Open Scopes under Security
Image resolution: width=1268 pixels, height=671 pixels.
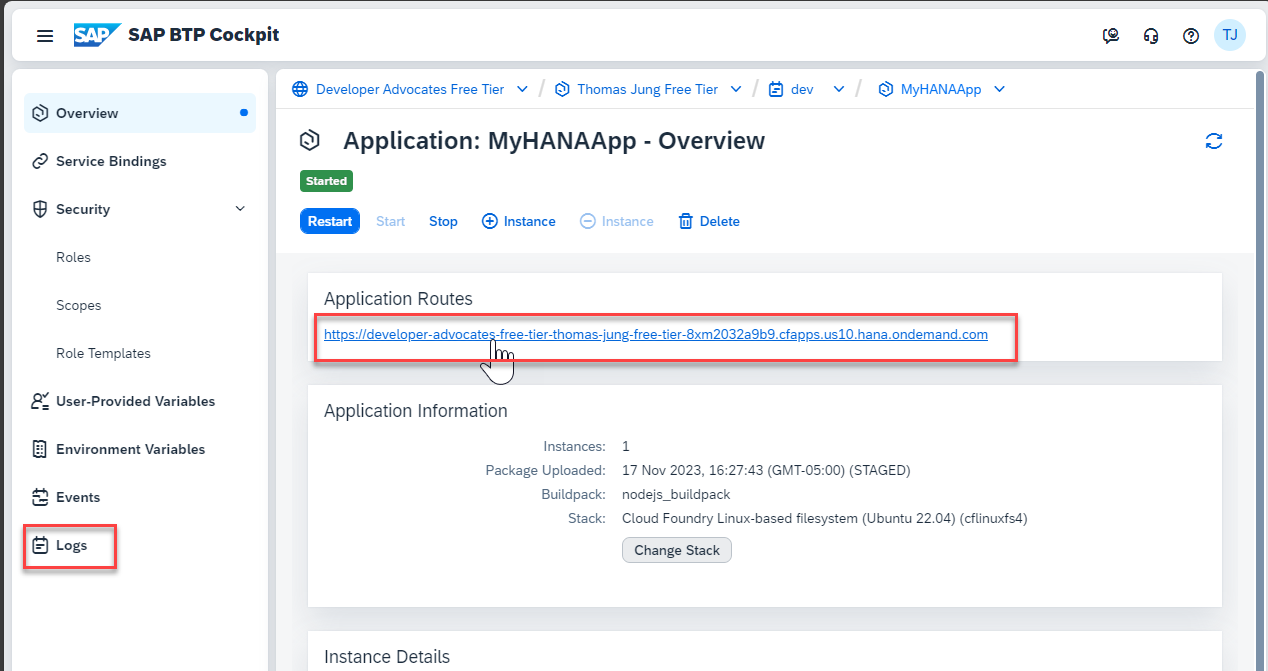(78, 305)
